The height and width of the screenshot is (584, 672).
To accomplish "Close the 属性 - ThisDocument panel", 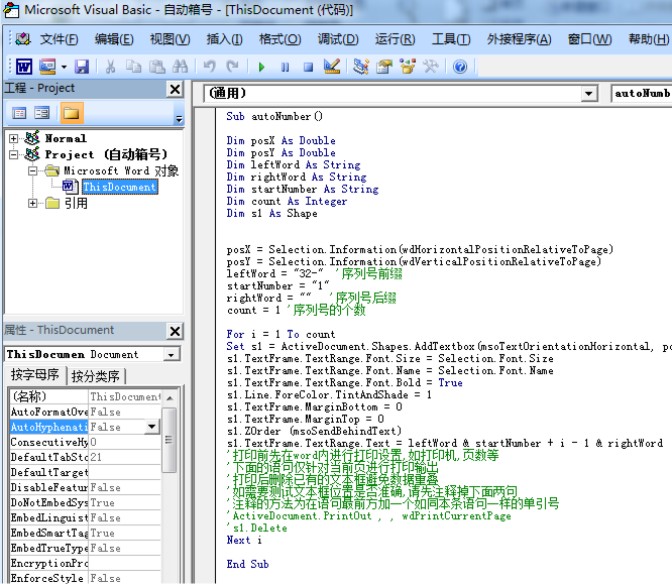I will click(x=175, y=331).
